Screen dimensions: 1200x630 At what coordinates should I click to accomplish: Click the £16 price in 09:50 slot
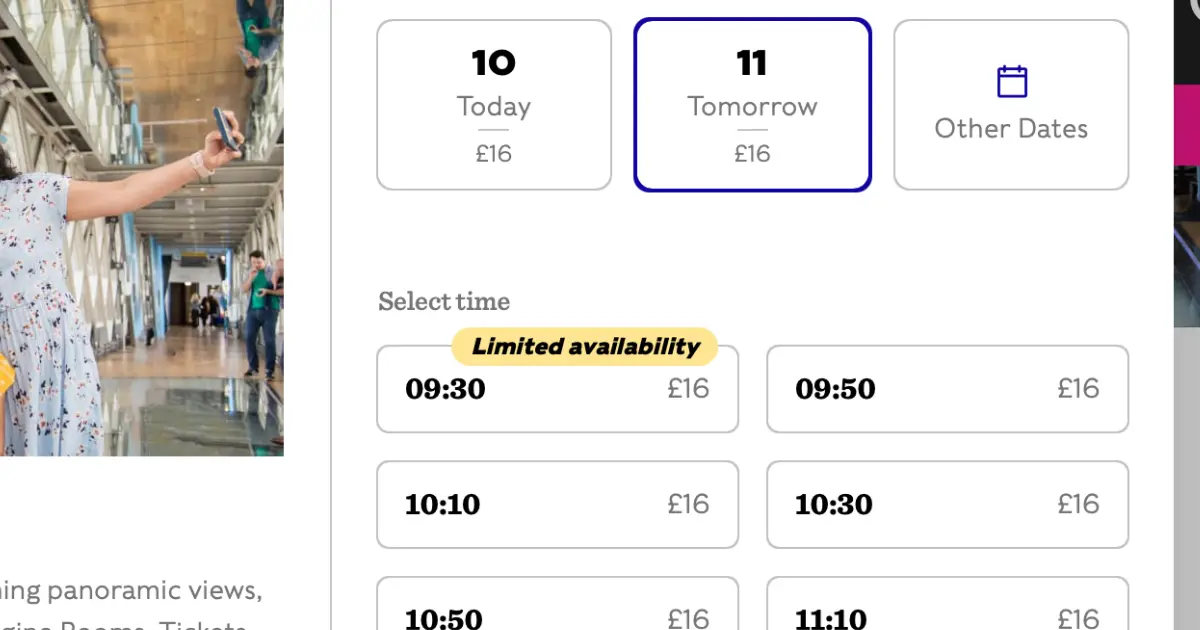(x=1078, y=388)
